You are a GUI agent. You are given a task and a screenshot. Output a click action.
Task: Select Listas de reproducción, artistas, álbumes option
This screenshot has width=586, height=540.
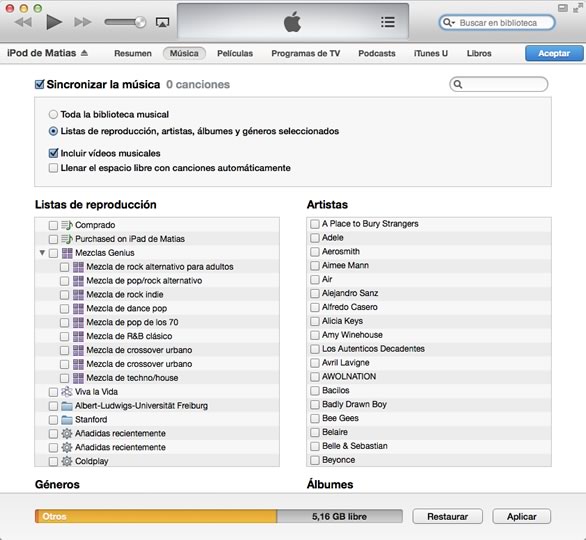53,131
